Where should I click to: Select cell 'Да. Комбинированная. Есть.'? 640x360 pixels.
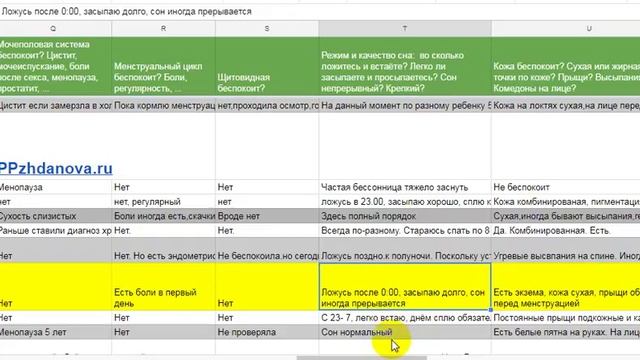(x=566, y=231)
